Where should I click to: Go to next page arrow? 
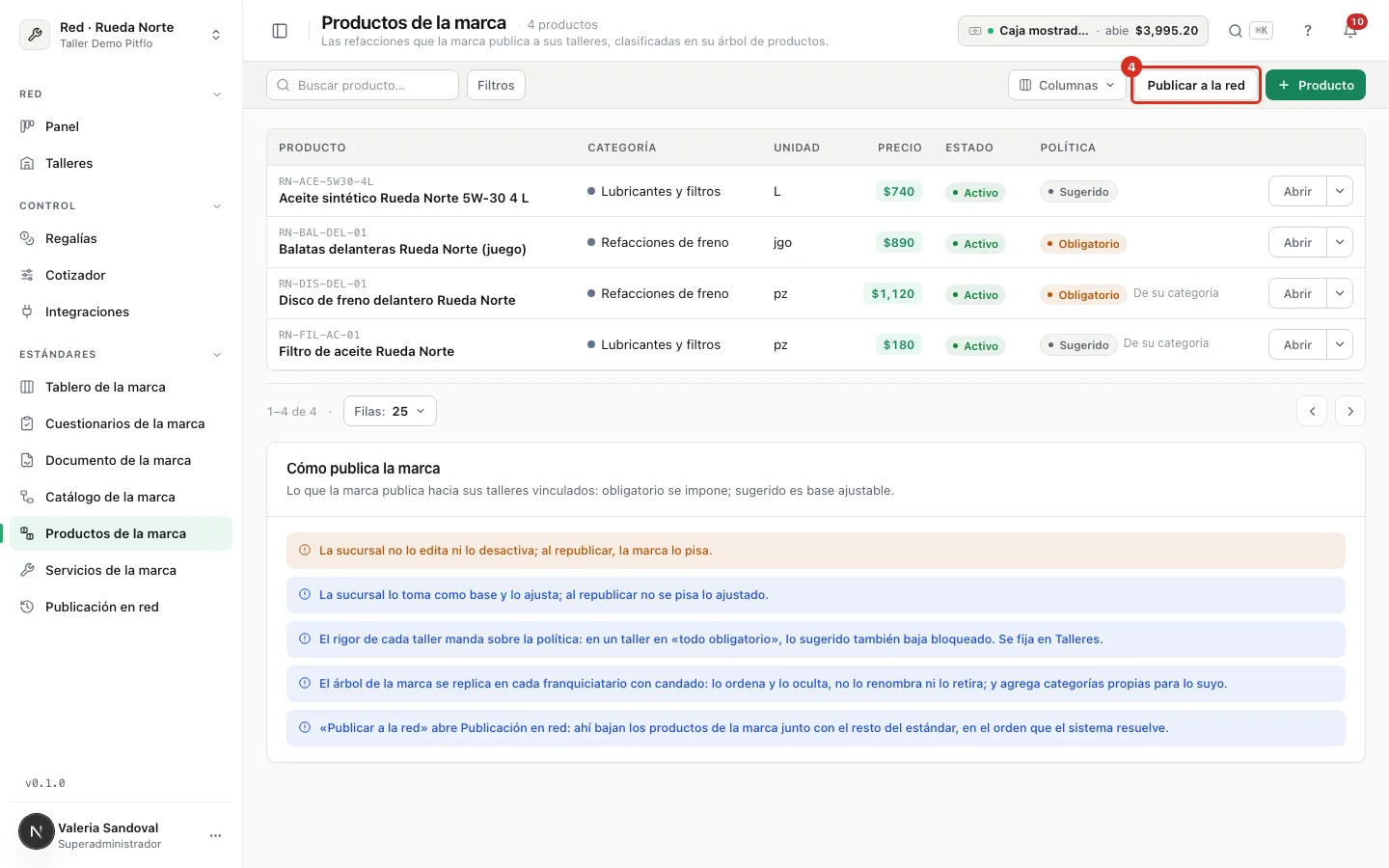[1350, 411]
